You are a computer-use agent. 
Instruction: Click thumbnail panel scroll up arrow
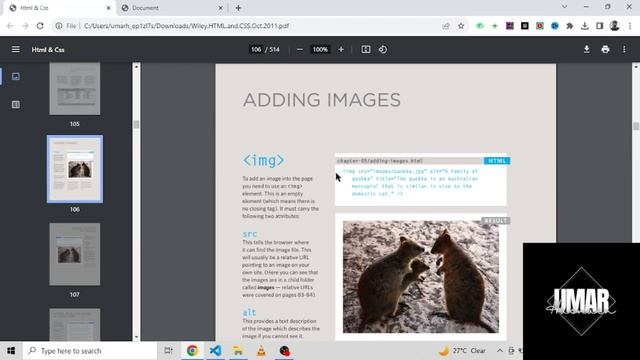coord(136,66)
